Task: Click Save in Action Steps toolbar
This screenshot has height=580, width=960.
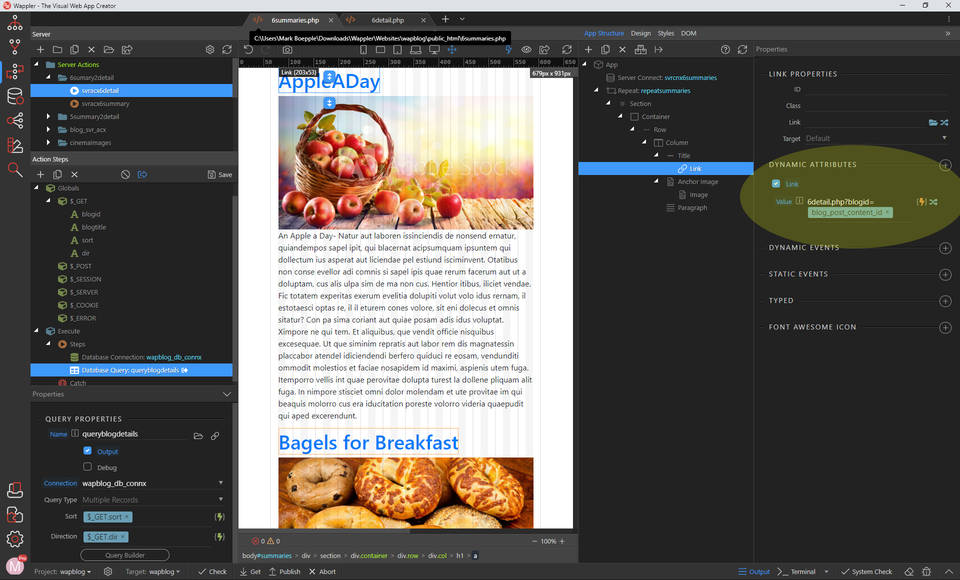Action: point(219,174)
